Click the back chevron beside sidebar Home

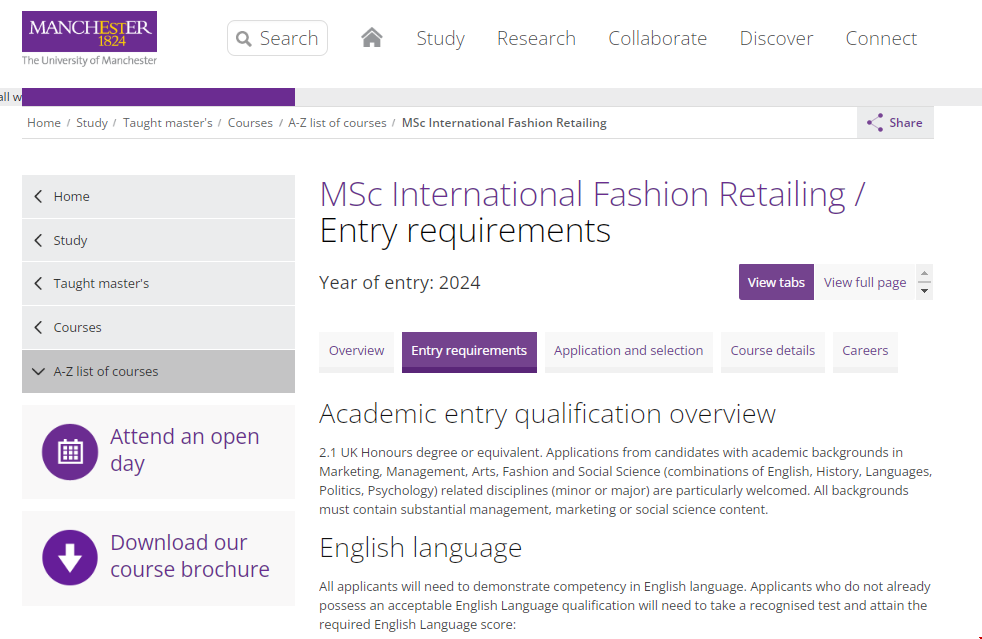pyautogui.click(x=38, y=197)
